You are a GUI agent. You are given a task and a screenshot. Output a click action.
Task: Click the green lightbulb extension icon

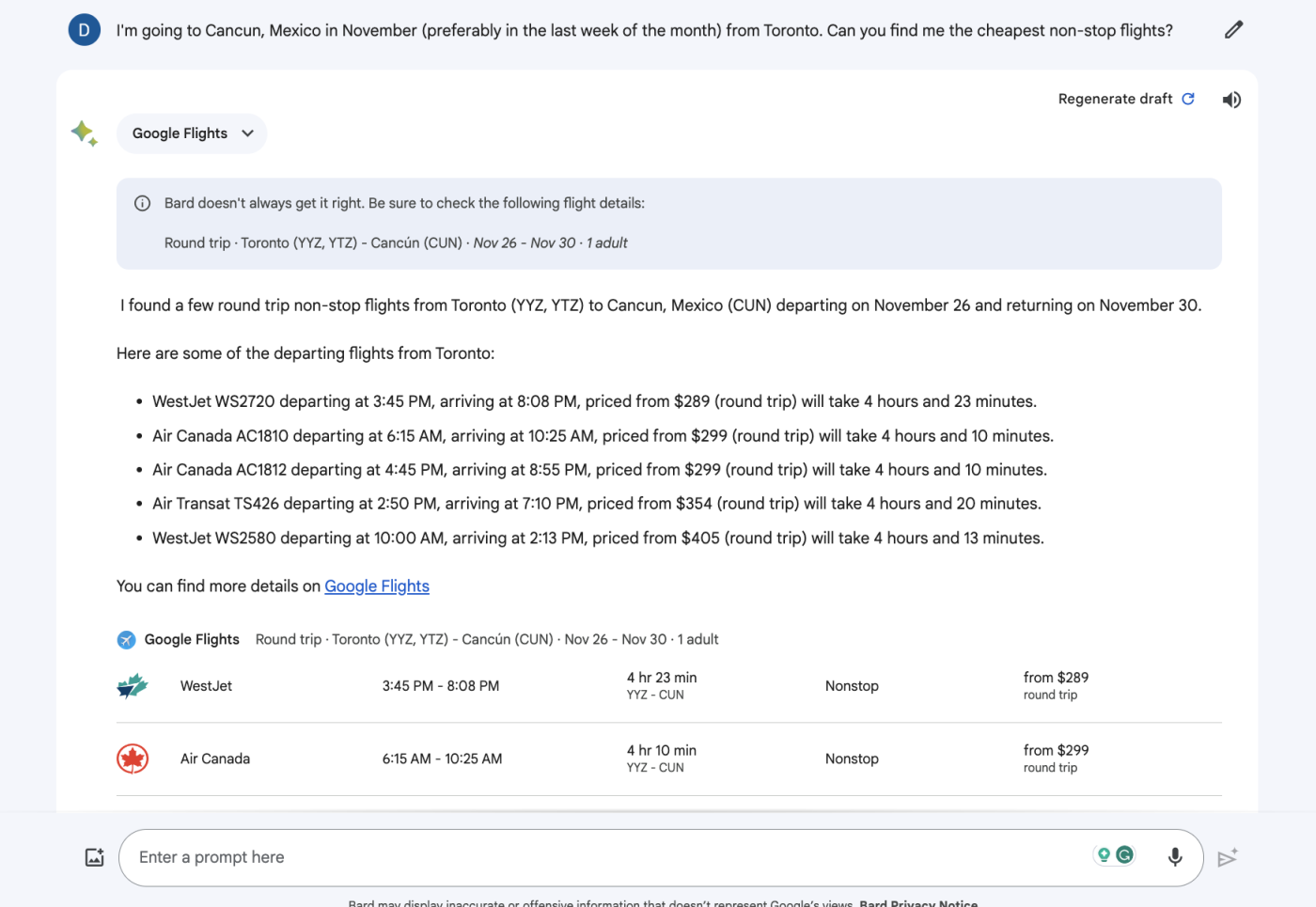(1104, 855)
